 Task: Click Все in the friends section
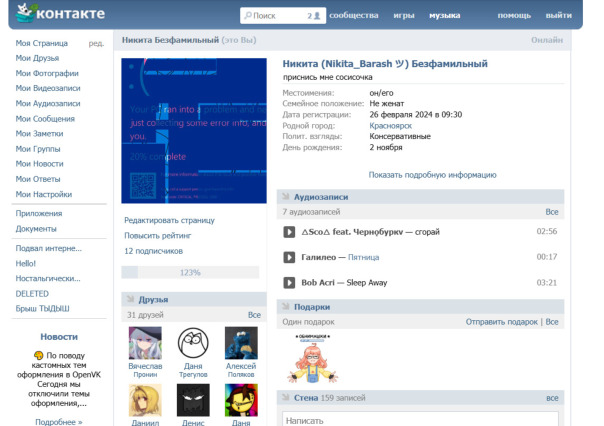pyautogui.click(x=254, y=315)
